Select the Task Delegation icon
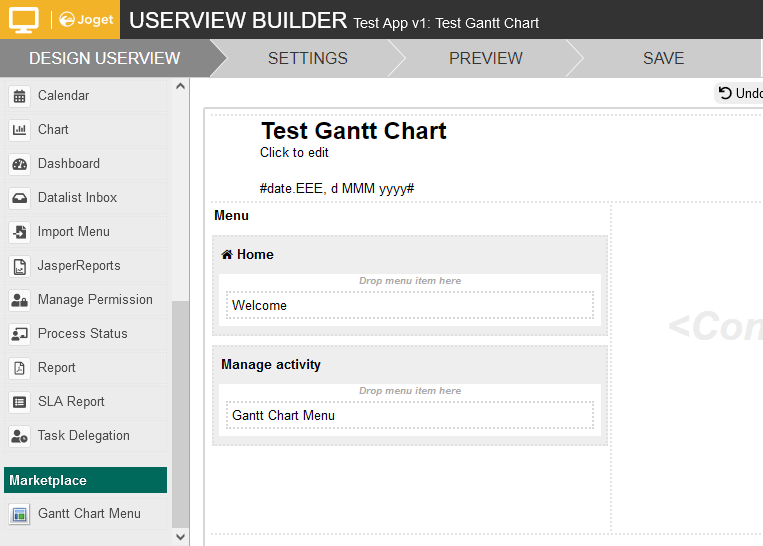This screenshot has width=763, height=546. (x=20, y=436)
